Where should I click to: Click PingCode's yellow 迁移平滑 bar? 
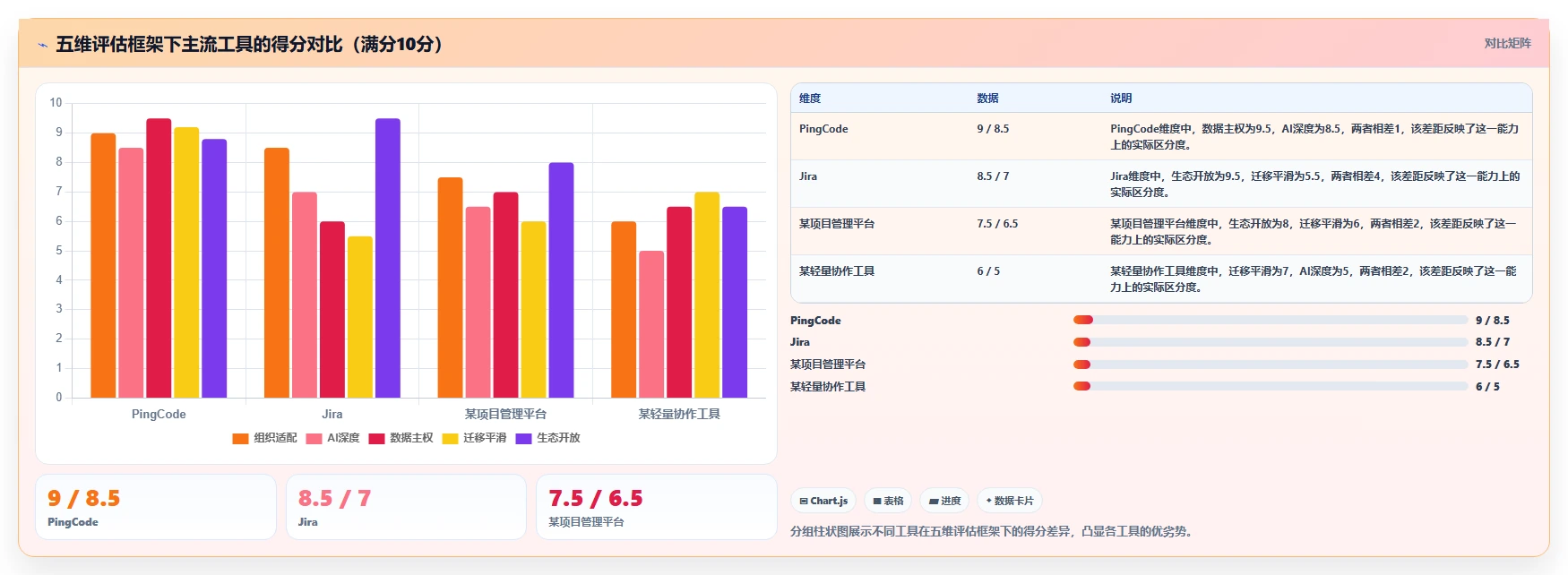point(186,262)
